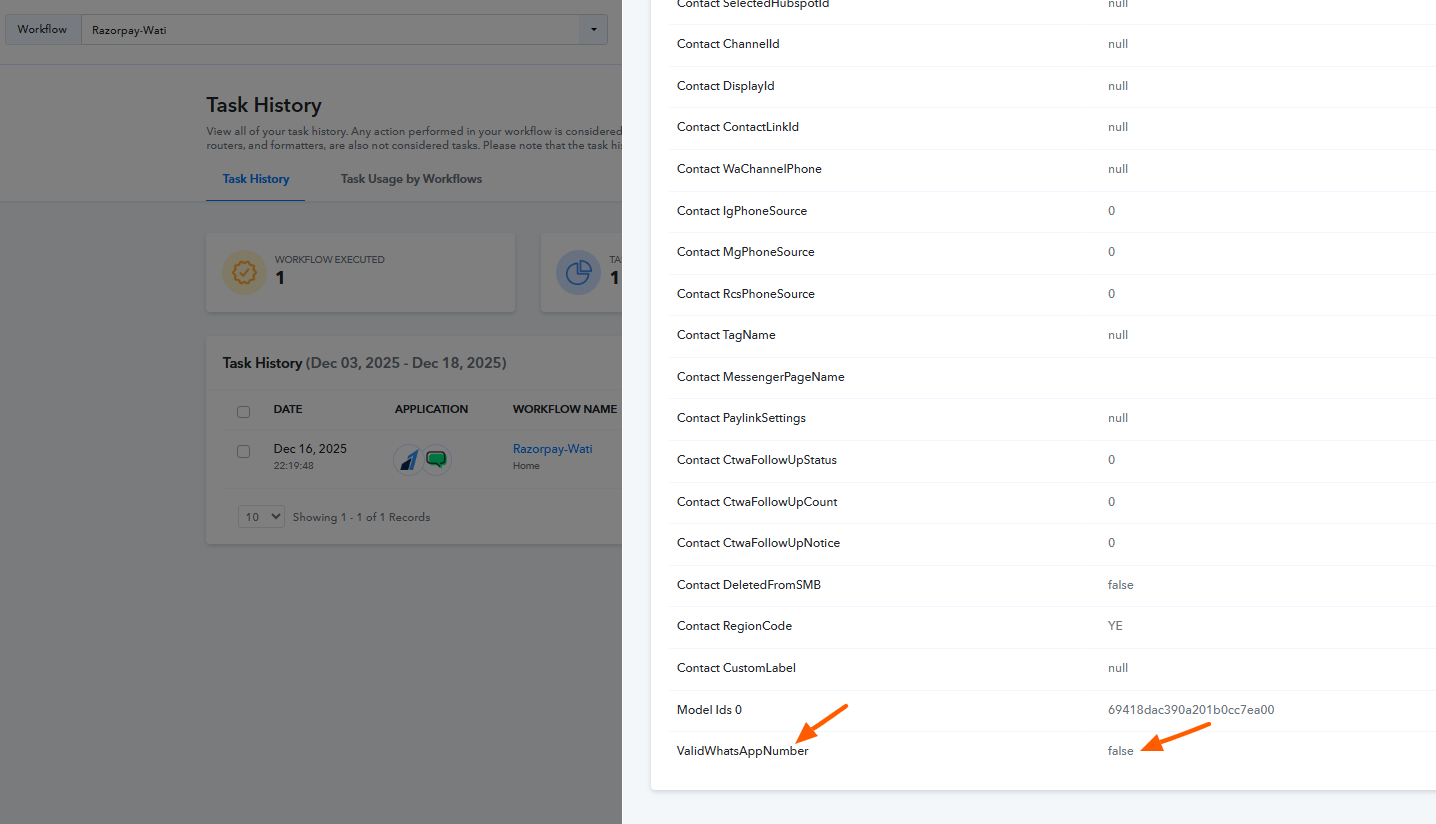Open the 10 records-per-page dropdown
The height and width of the screenshot is (824, 1436).
pos(261,517)
